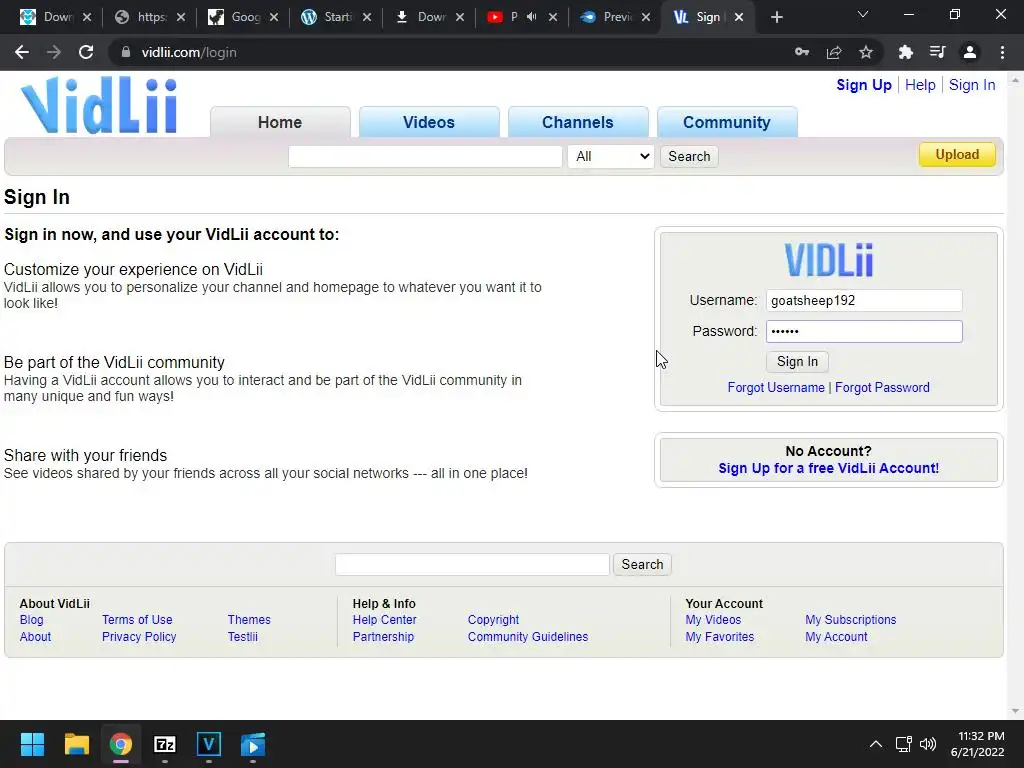
Task: Open Partnership footer link
Action: 383,637
